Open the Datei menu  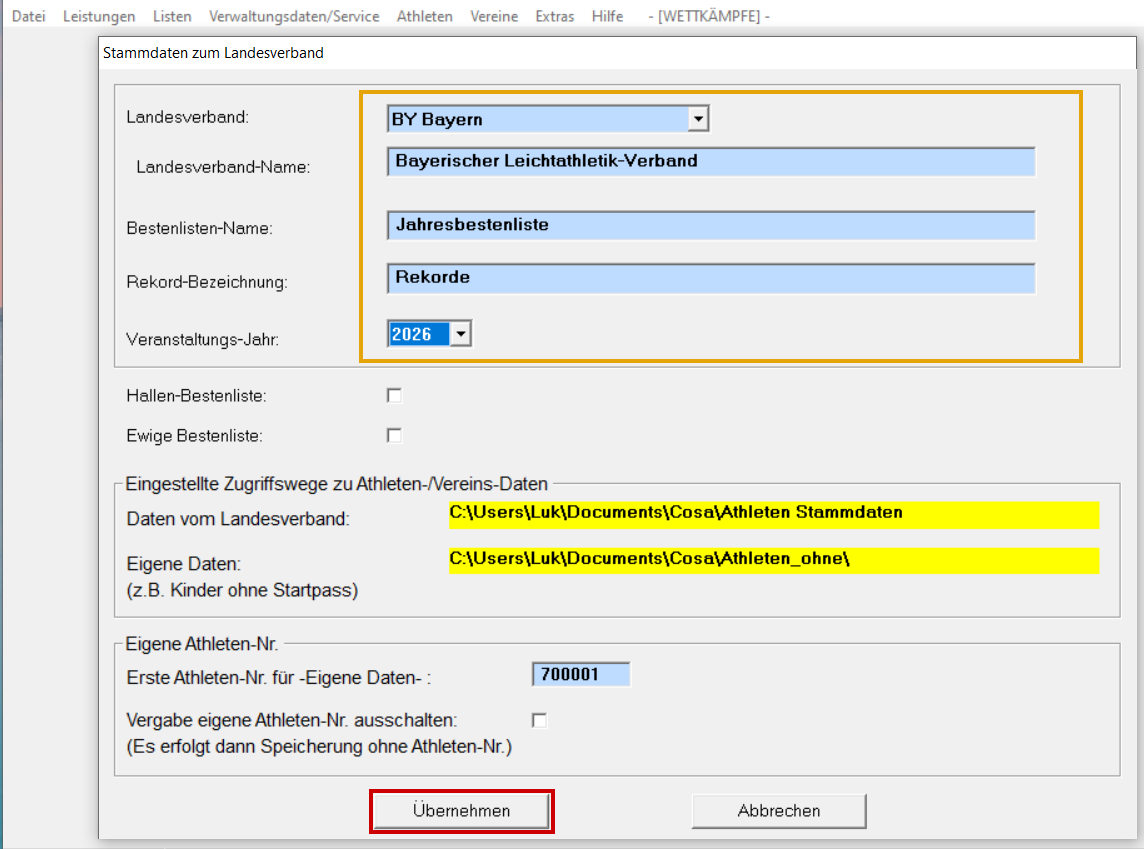click(28, 16)
